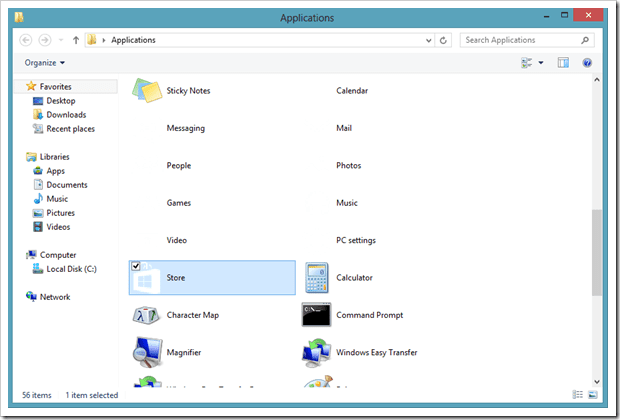
Task: Open the Calculator icon
Action: tap(316, 278)
